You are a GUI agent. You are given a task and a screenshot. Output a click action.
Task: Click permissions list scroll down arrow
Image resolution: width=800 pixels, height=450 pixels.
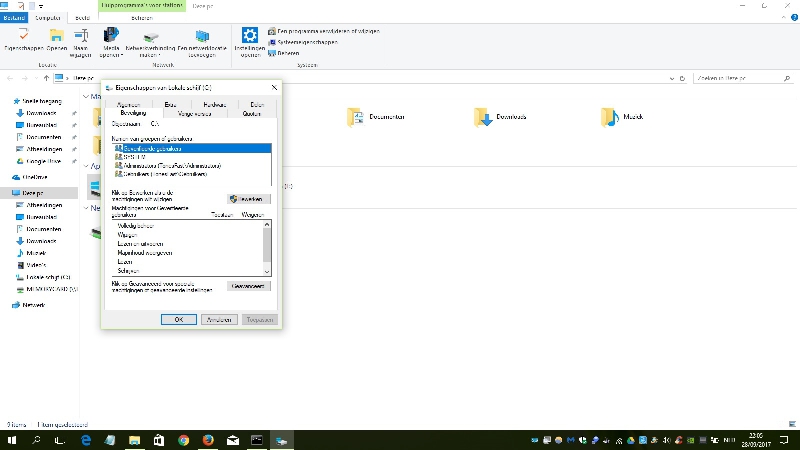[x=267, y=272]
